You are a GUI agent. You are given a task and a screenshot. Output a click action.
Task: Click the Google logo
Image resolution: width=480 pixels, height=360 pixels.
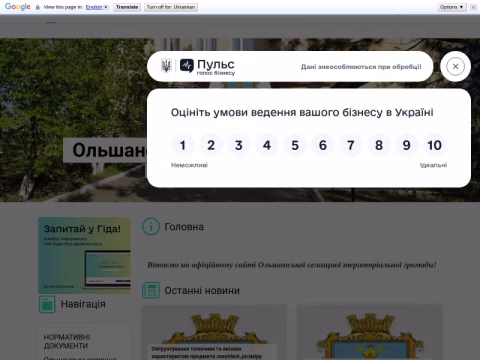[18, 7]
